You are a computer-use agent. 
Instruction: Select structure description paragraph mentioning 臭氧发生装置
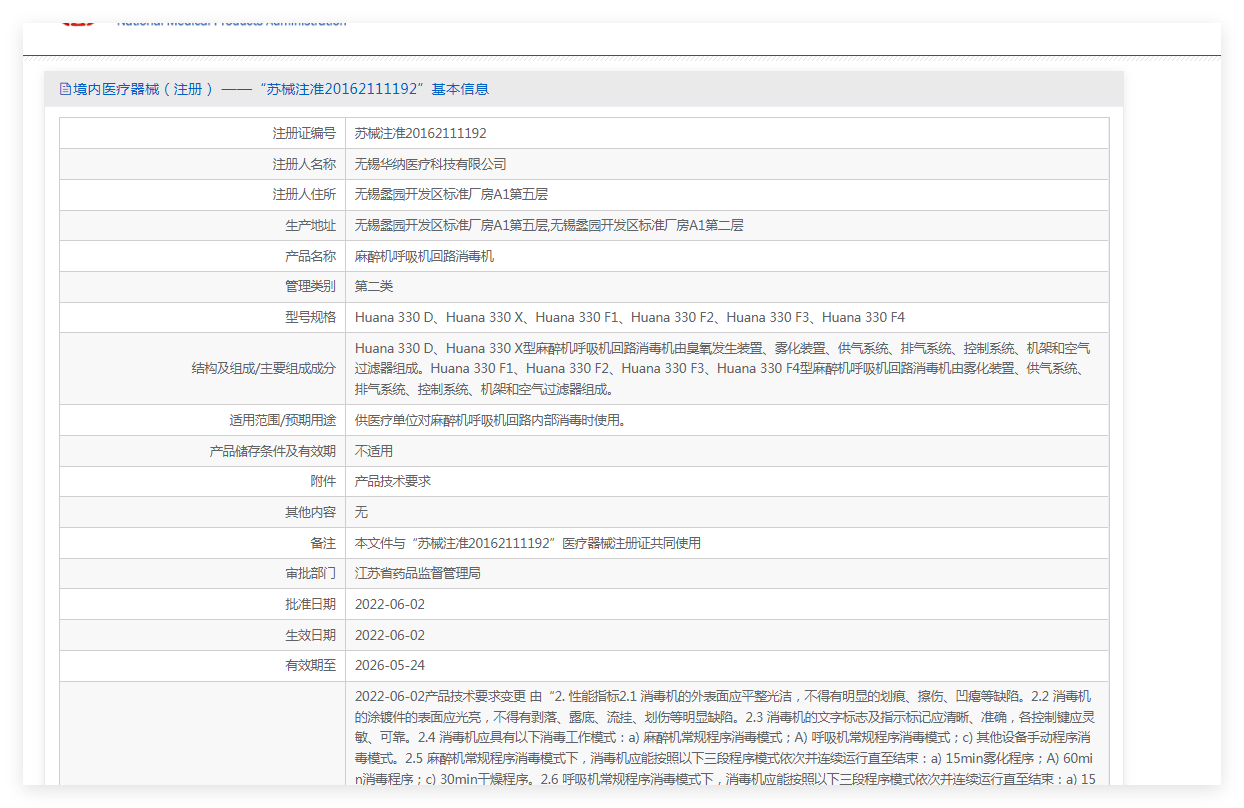point(723,368)
